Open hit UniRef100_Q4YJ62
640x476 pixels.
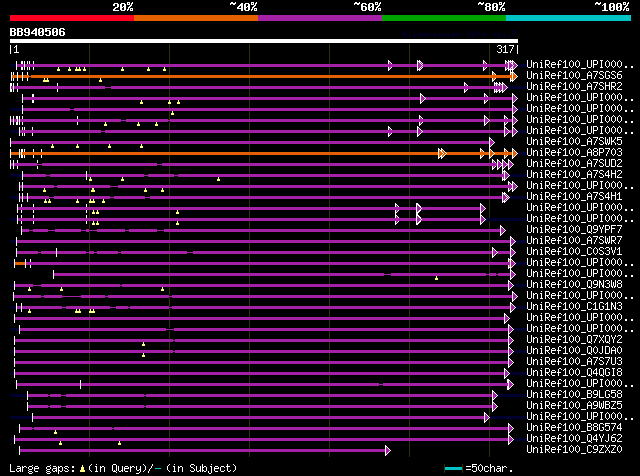tap(574, 439)
